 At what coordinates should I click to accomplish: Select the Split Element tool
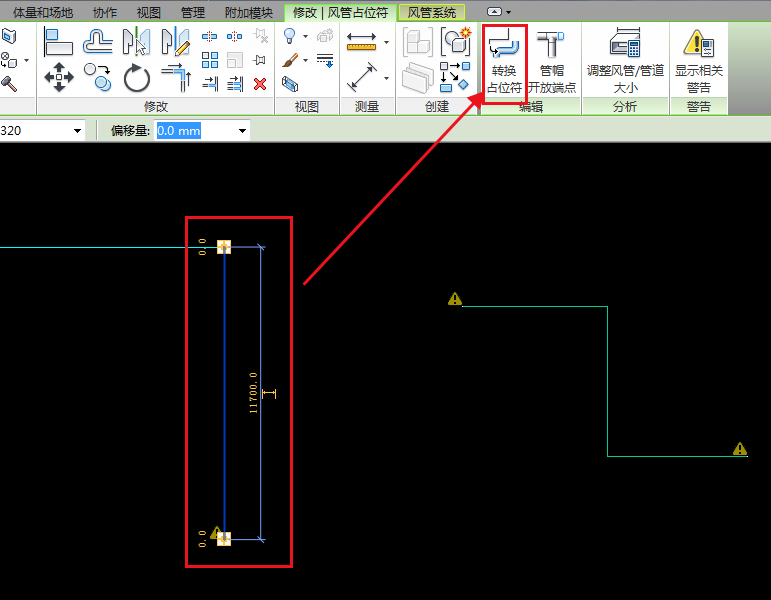(209, 36)
